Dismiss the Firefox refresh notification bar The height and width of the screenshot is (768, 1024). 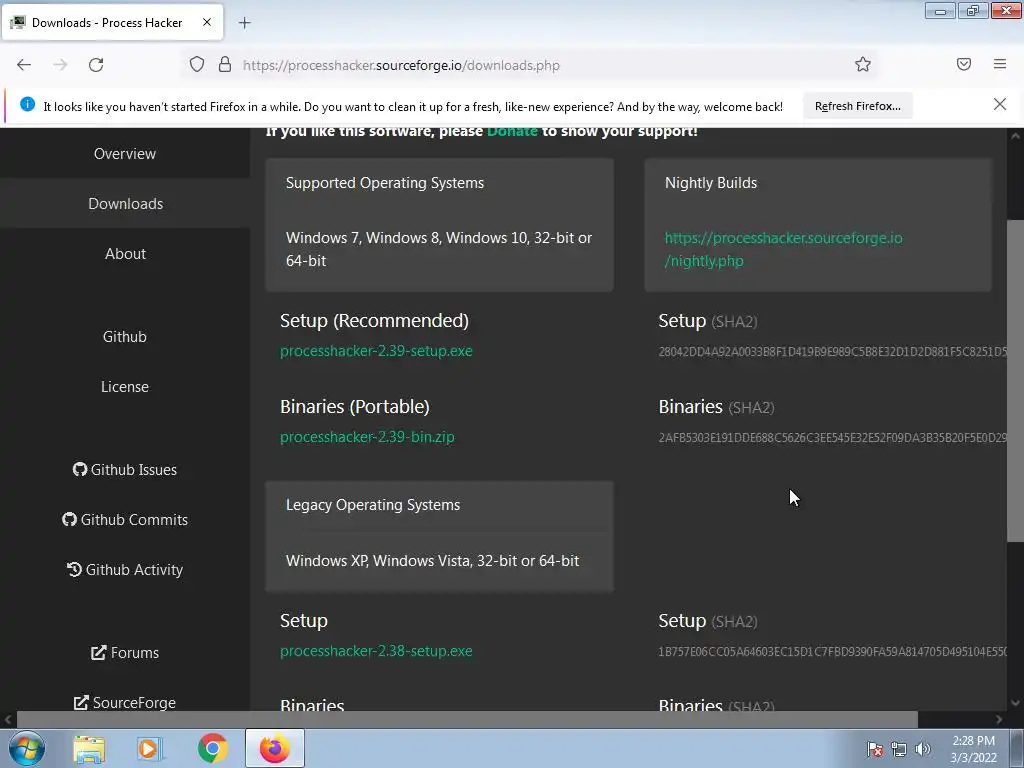1000,104
